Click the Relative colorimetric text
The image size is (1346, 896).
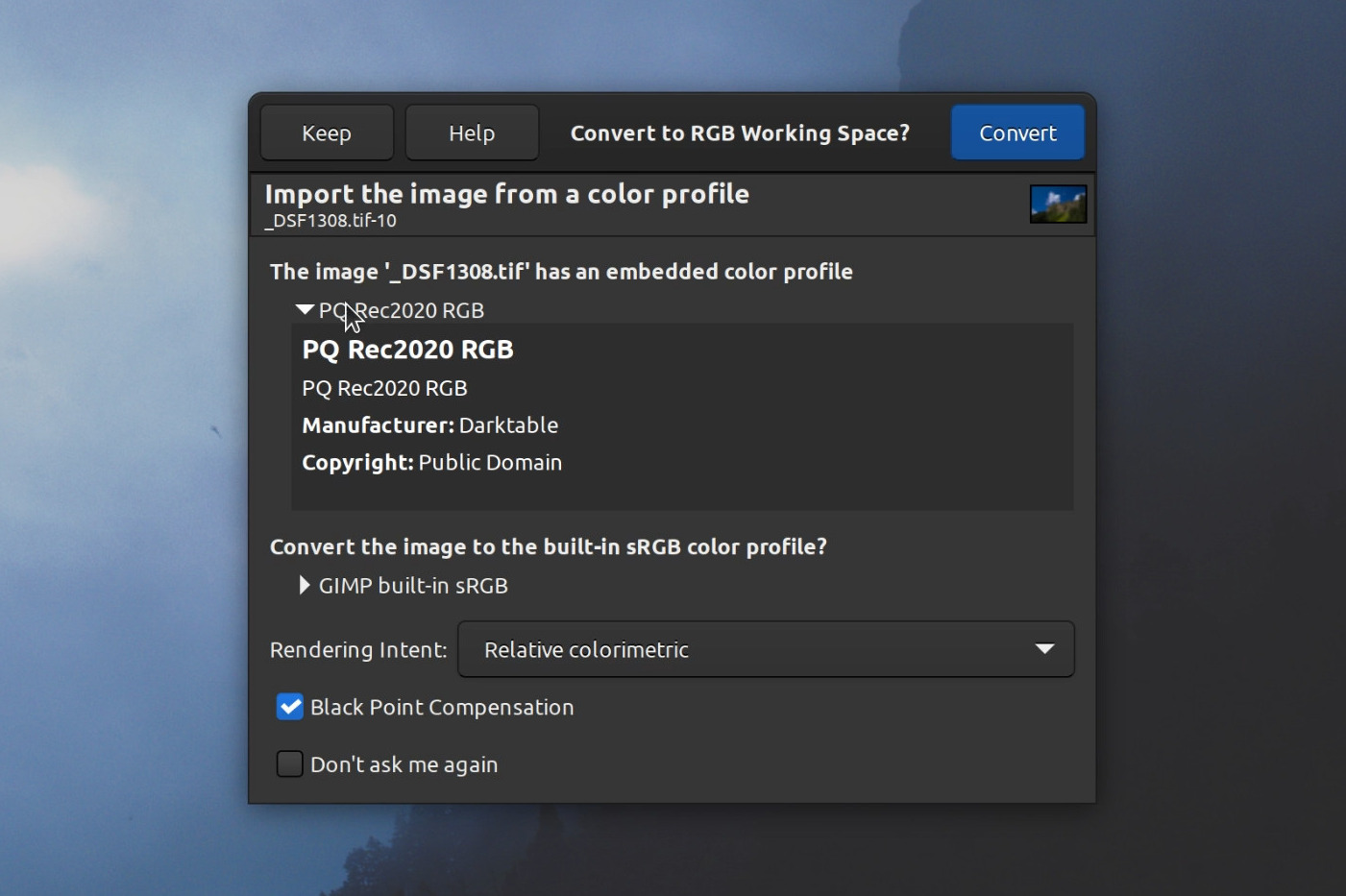pyautogui.click(x=586, y=650)
